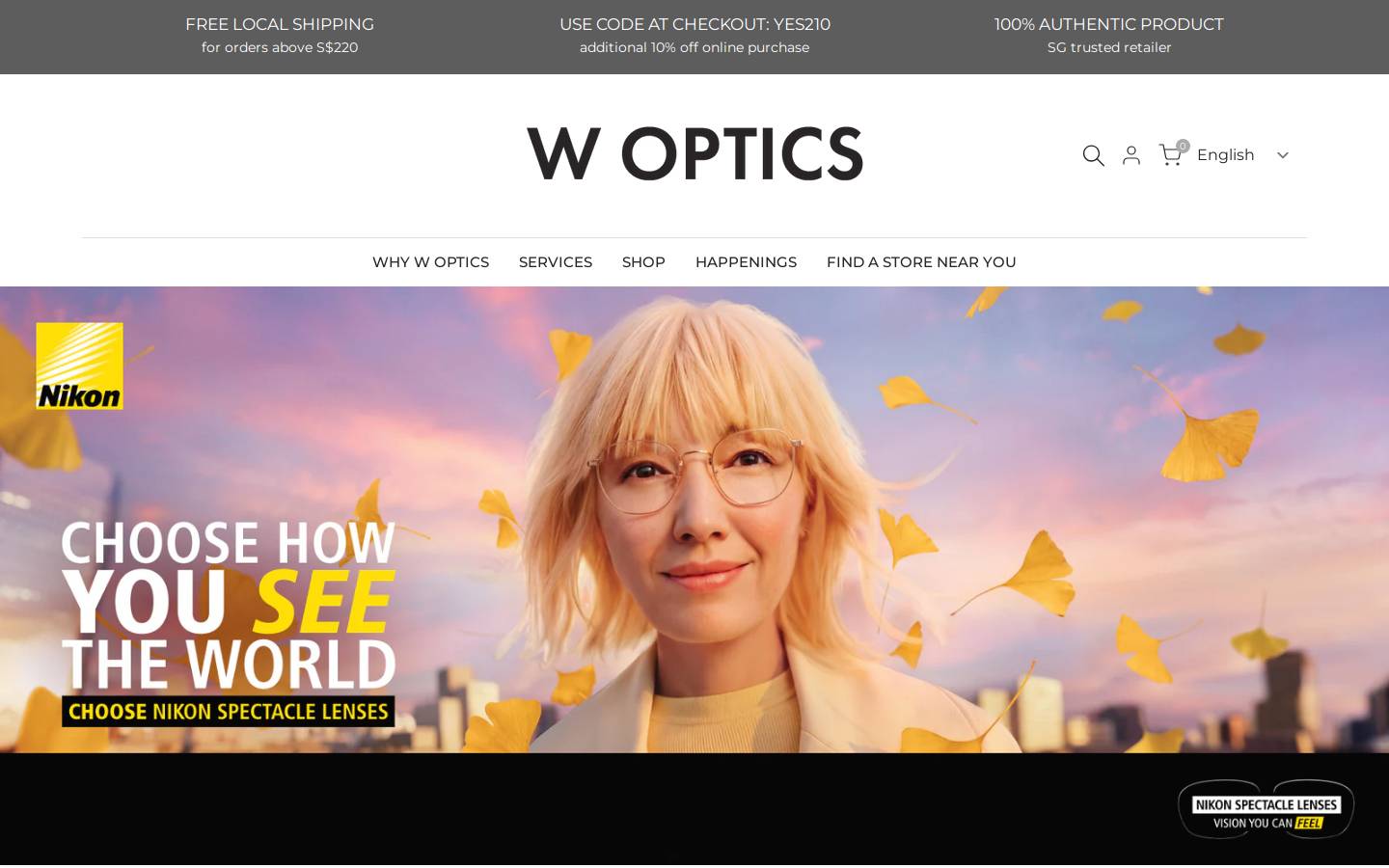1389x868 pixels.
Task: Click the Nikon Spectacle Lenses badge
Action: [1266, 810]
